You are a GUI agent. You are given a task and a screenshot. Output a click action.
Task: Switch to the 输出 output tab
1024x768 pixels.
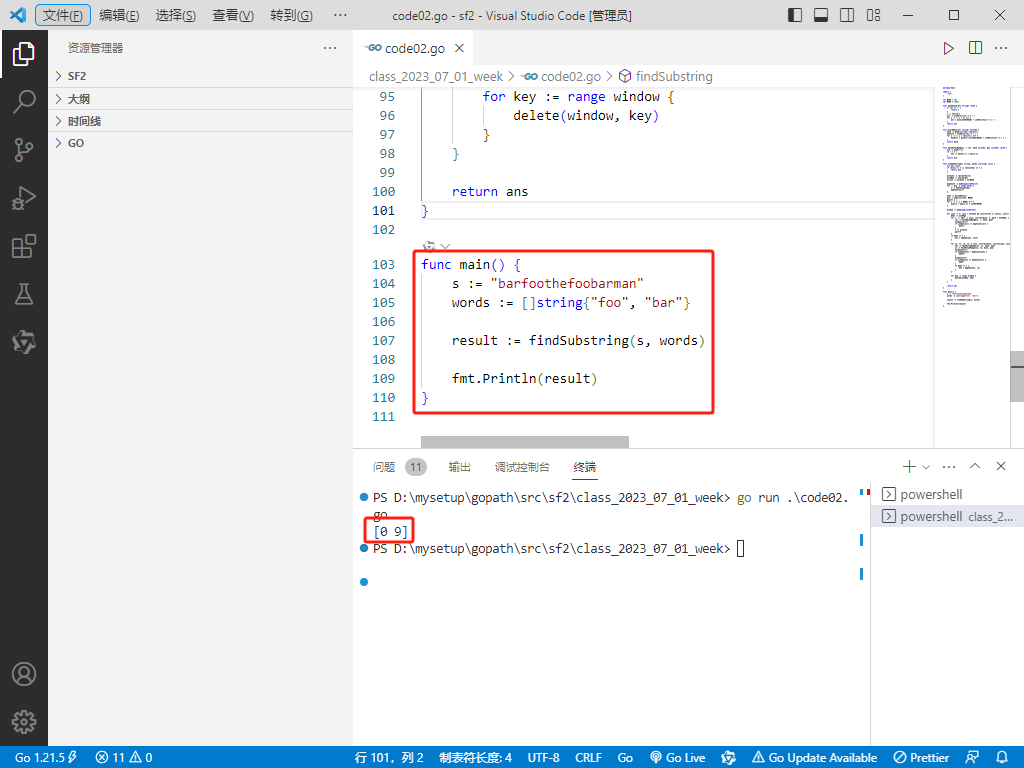pyautogui.click(x=460, y=467)
